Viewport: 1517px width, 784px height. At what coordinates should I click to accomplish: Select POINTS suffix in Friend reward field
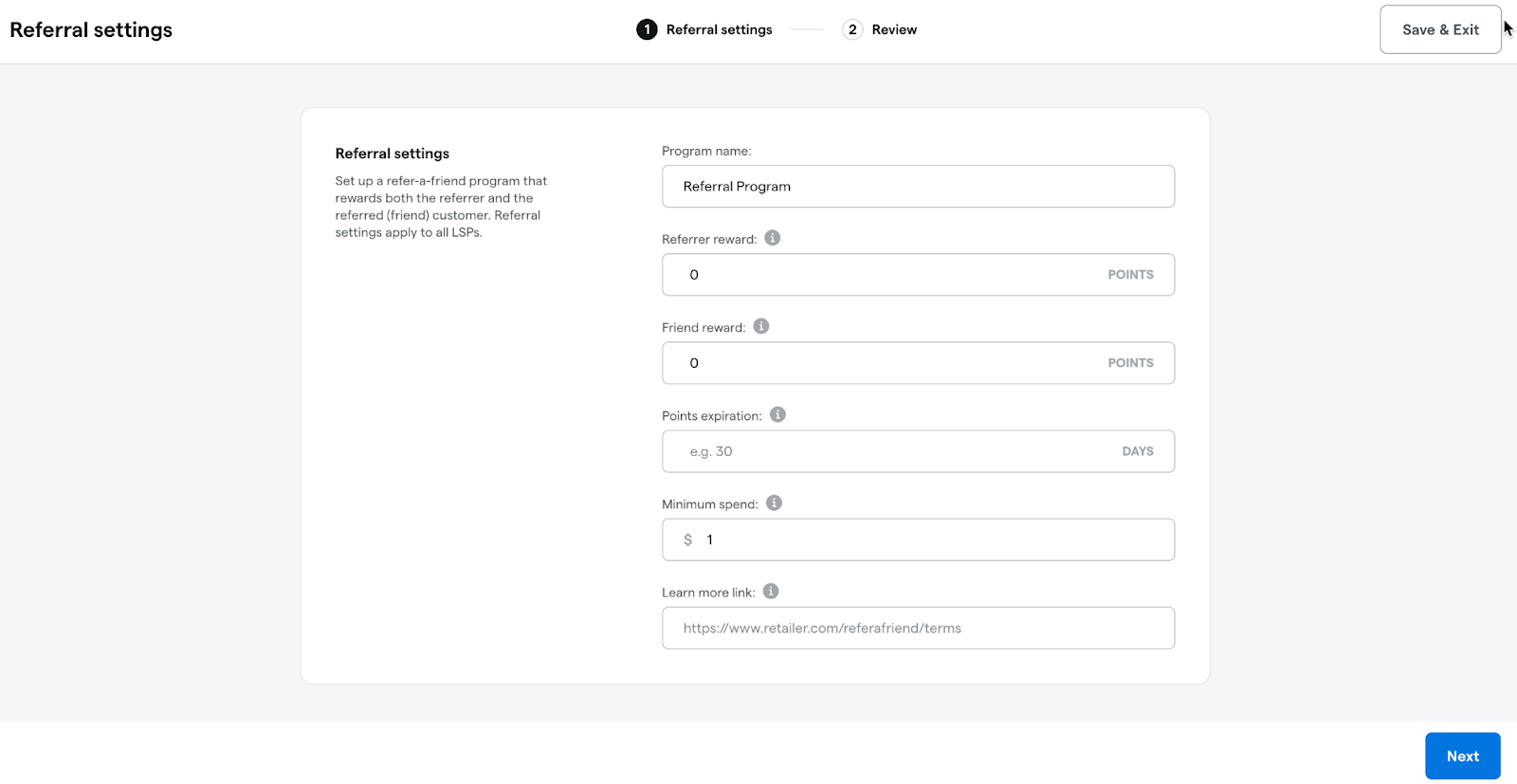[x=1131, y=363]
